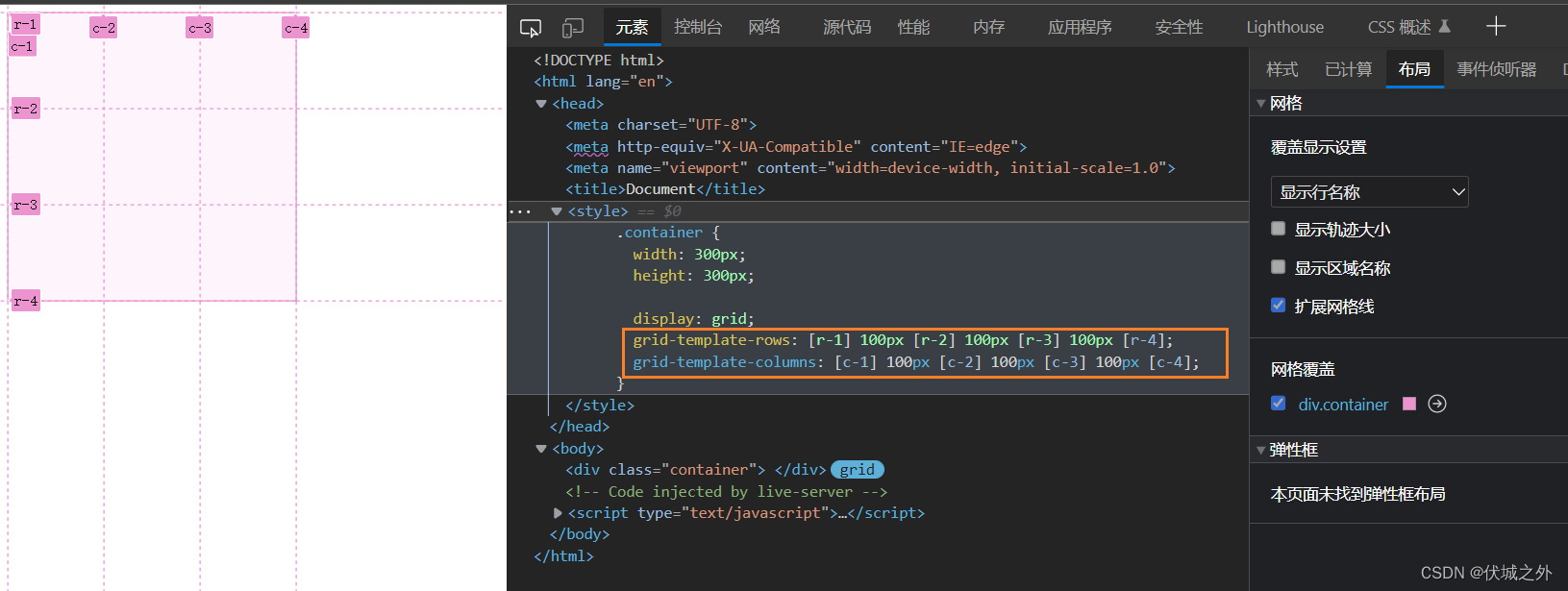
Task: Open the Security (安全性) tab
Action: click(1179, 27)
